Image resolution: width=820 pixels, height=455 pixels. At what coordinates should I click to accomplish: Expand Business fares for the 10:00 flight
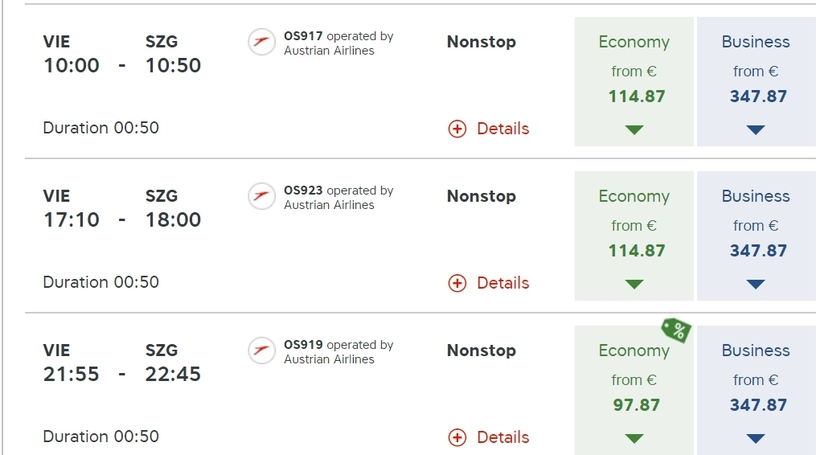[756, 130]
